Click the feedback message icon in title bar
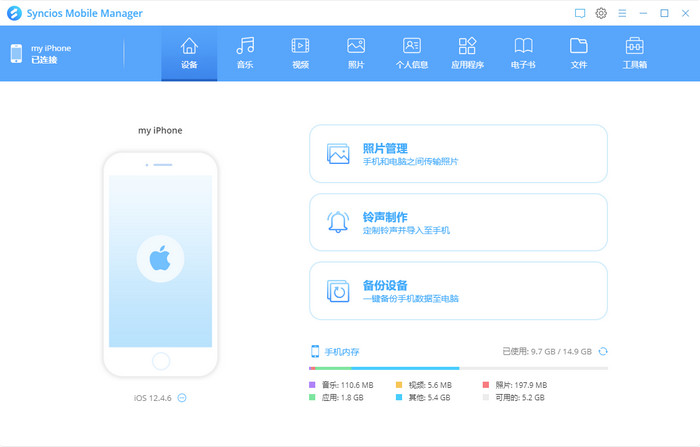Screen dimensions: 700x447 pyautogui.click(x=580, y=13)
